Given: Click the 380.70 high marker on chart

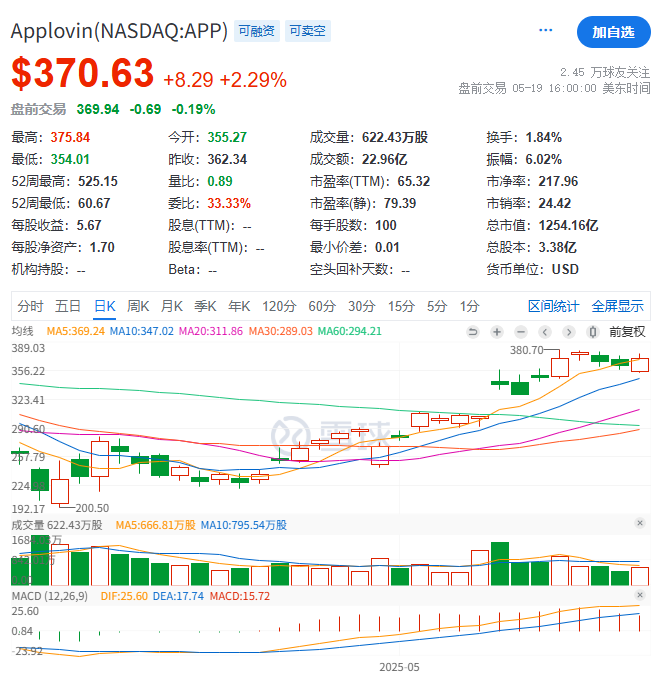Looking at the screenshot, I should point(526,350).
